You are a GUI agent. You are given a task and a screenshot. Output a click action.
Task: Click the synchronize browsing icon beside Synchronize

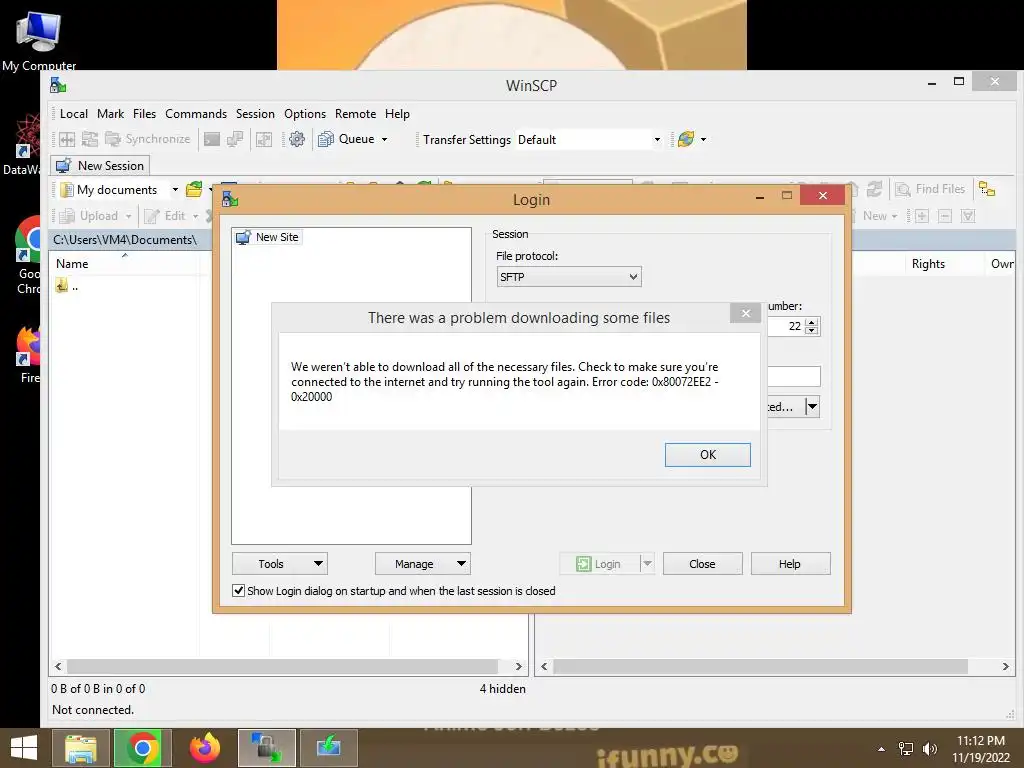coord(89,139)
